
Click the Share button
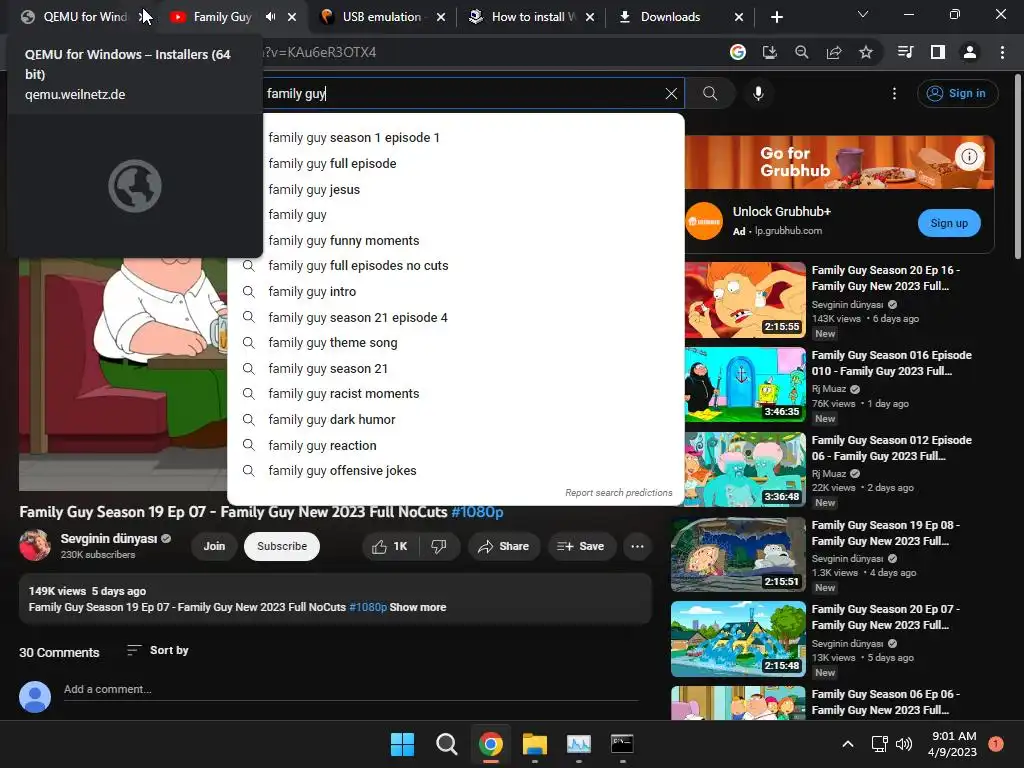(x=504, y=547)
